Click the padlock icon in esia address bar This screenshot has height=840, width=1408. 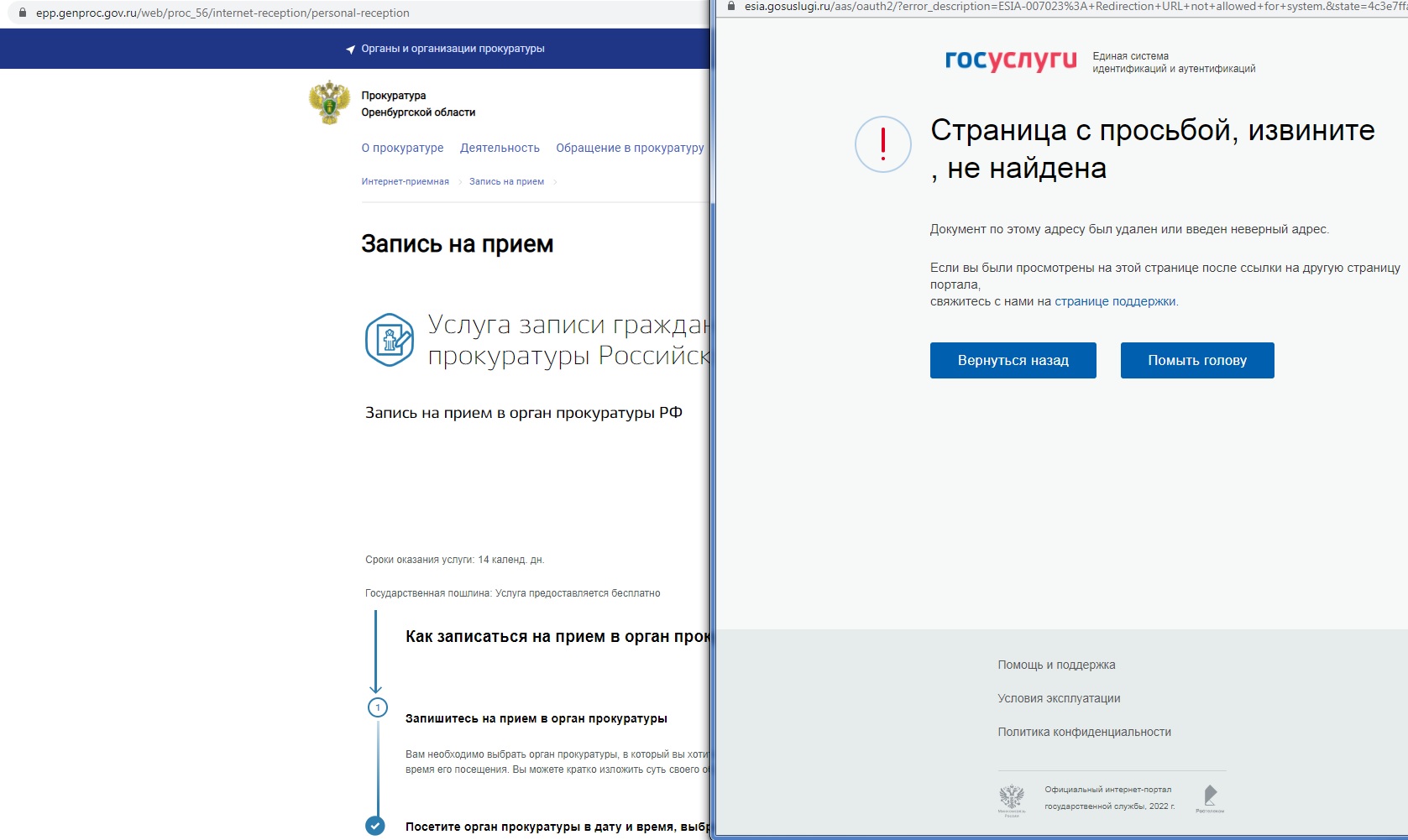point(730,6)
